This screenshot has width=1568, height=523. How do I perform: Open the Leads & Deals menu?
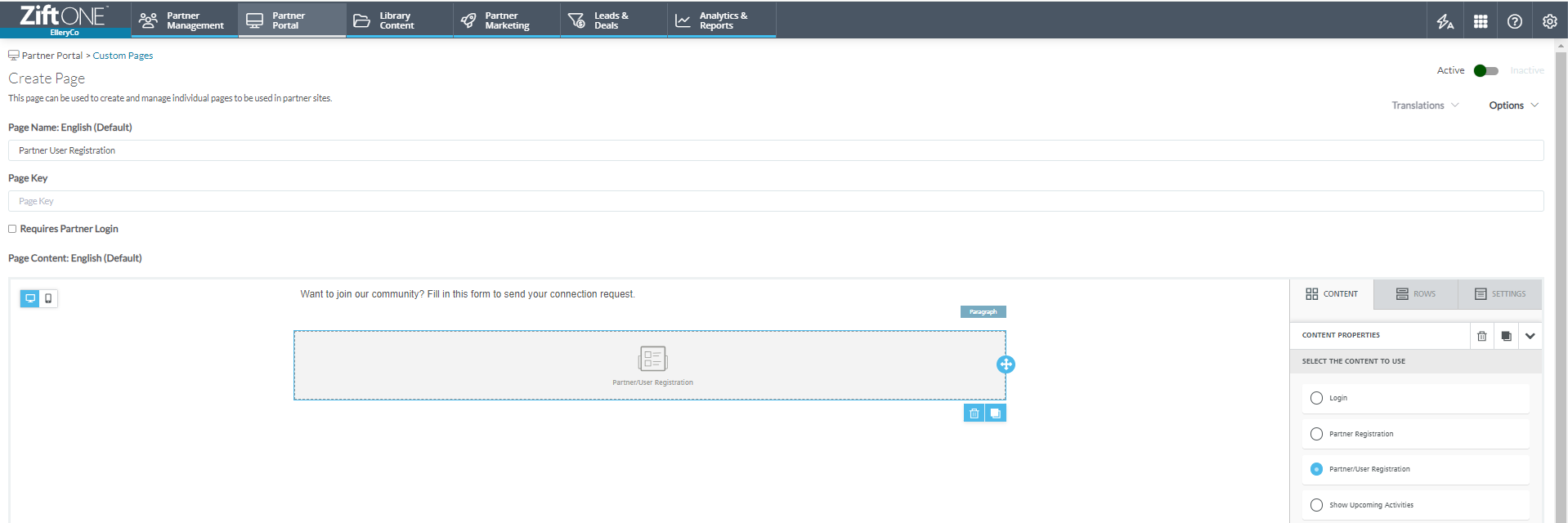[613, 20]
